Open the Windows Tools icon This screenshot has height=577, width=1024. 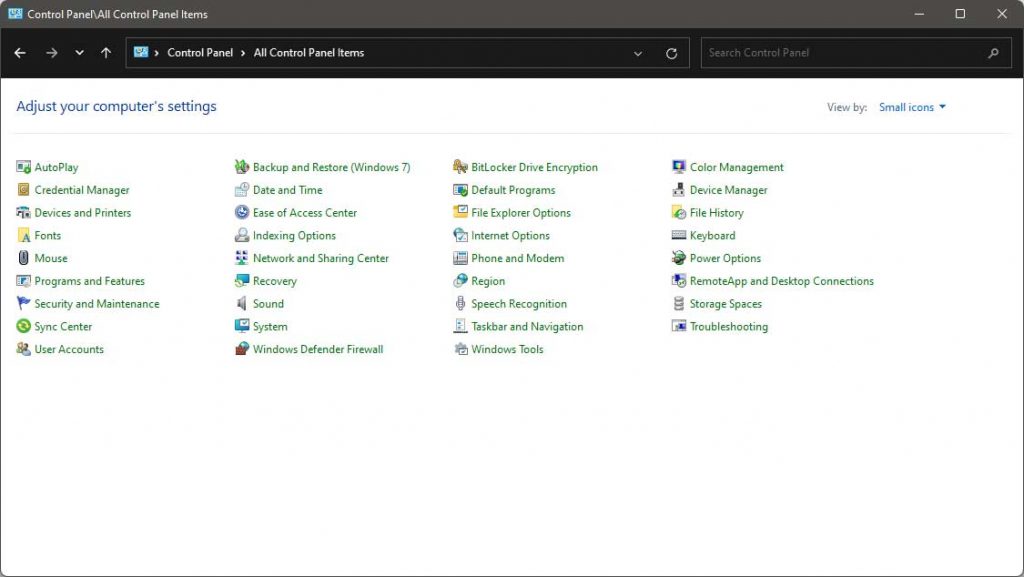click(460, 349)
